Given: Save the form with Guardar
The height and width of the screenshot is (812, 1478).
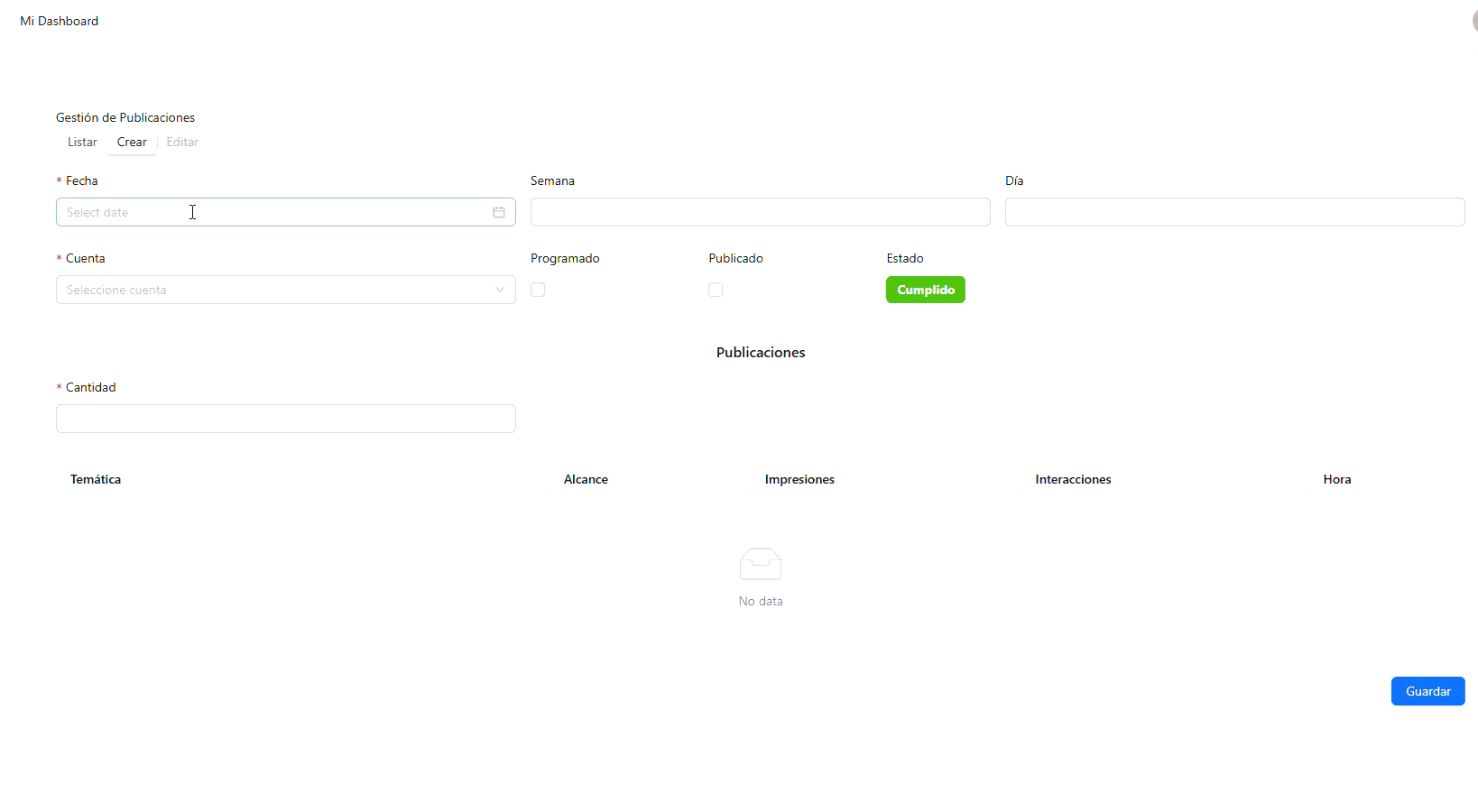Looking at the screenshot, I should pos(1428,691).
